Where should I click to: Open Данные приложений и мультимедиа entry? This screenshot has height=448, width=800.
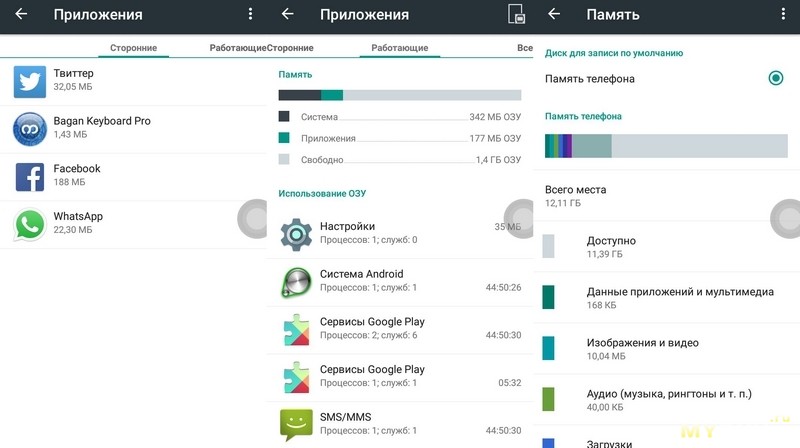(666, 297)
